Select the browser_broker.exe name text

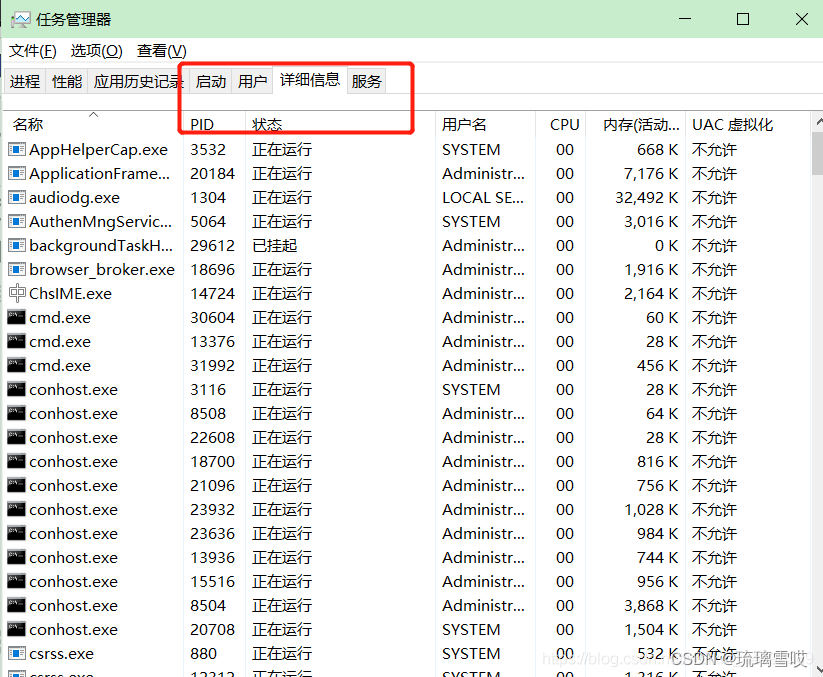102,270
